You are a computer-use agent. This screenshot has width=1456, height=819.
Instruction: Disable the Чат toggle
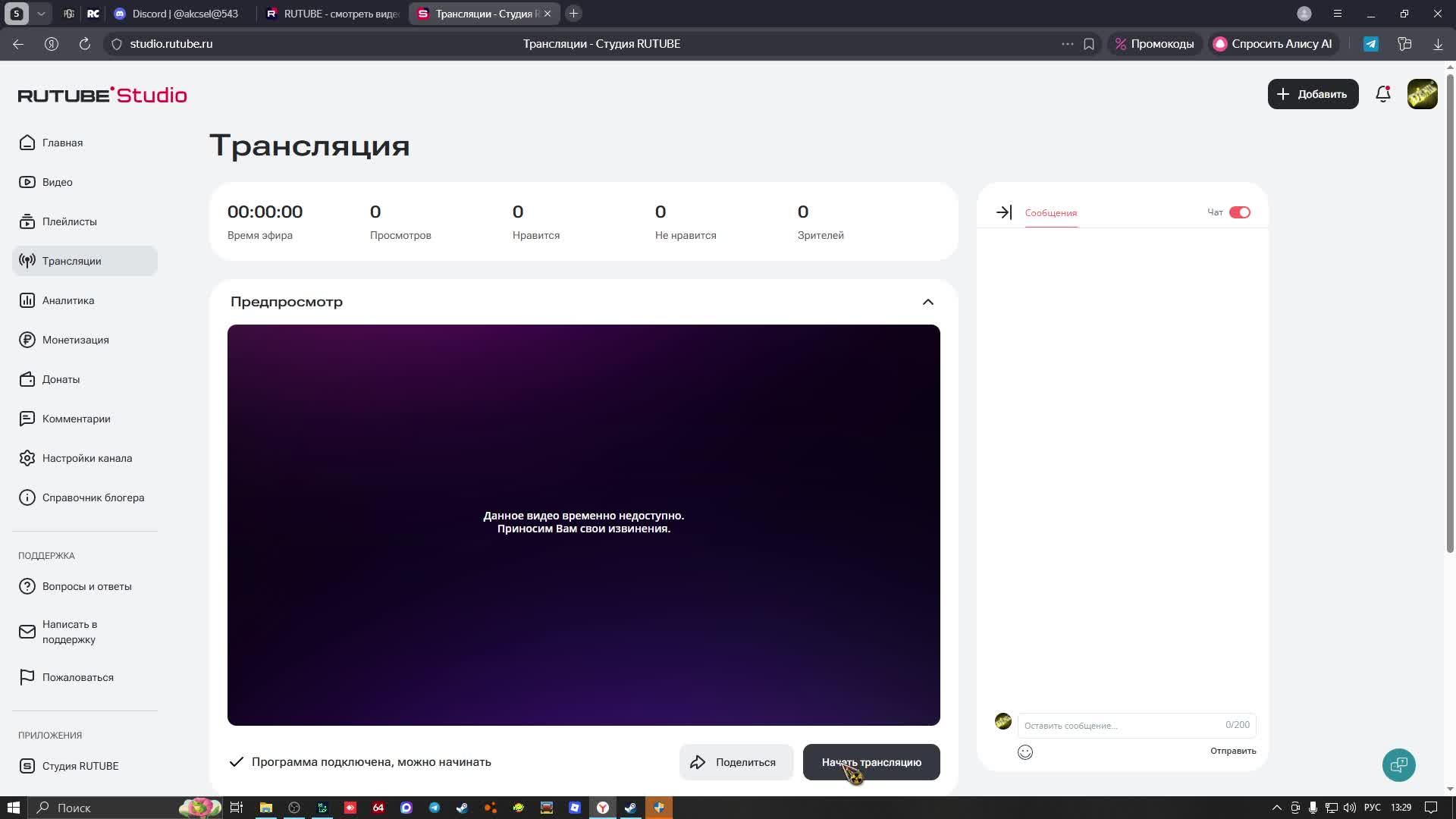click(x=1239, y=212)
